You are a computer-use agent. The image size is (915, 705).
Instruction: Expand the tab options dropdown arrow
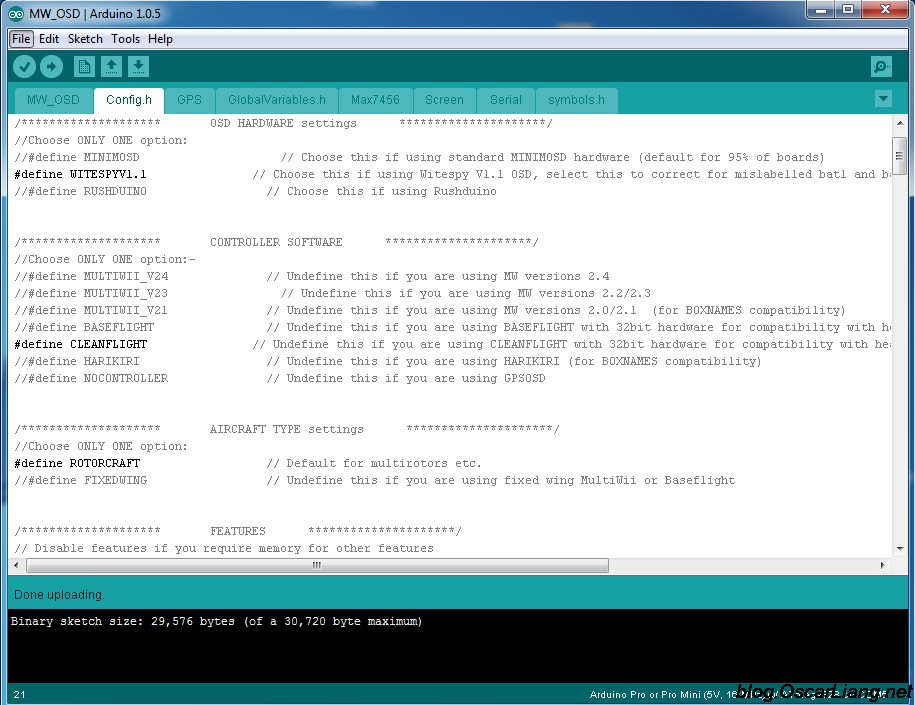coord(883,98)
